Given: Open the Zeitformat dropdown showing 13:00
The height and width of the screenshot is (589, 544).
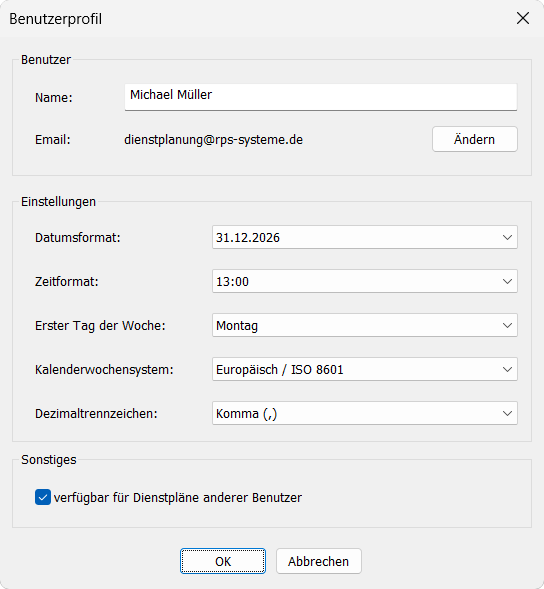Looking at the screenshot, I should pyautogui.click(x=364, y=281).
